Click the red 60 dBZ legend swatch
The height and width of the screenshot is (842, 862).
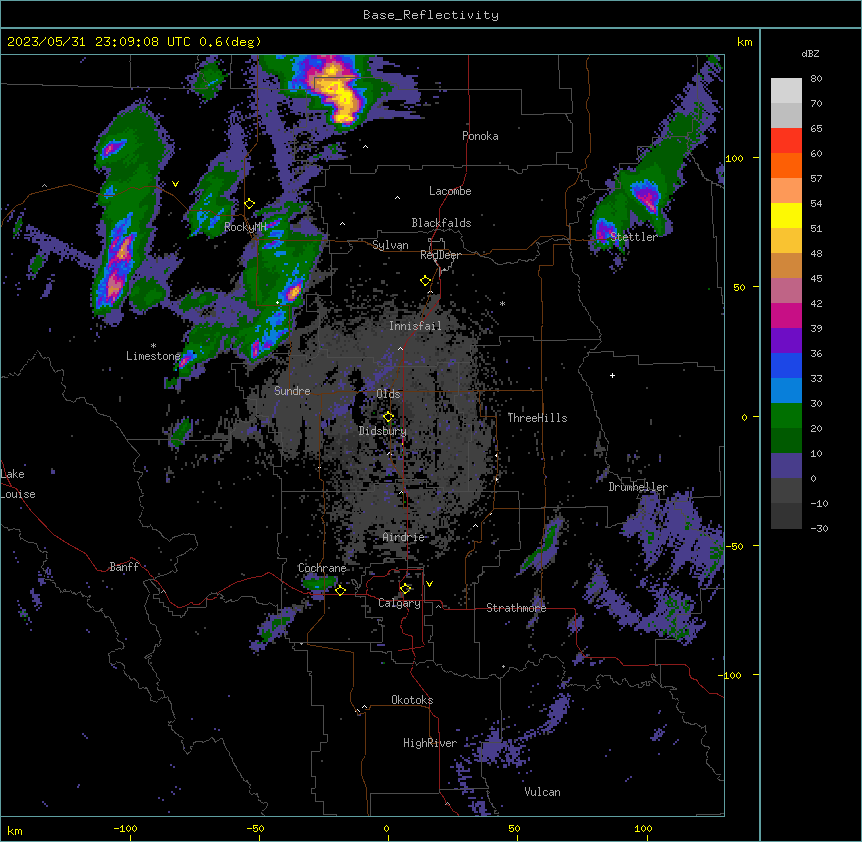click(x=786, y=141)
